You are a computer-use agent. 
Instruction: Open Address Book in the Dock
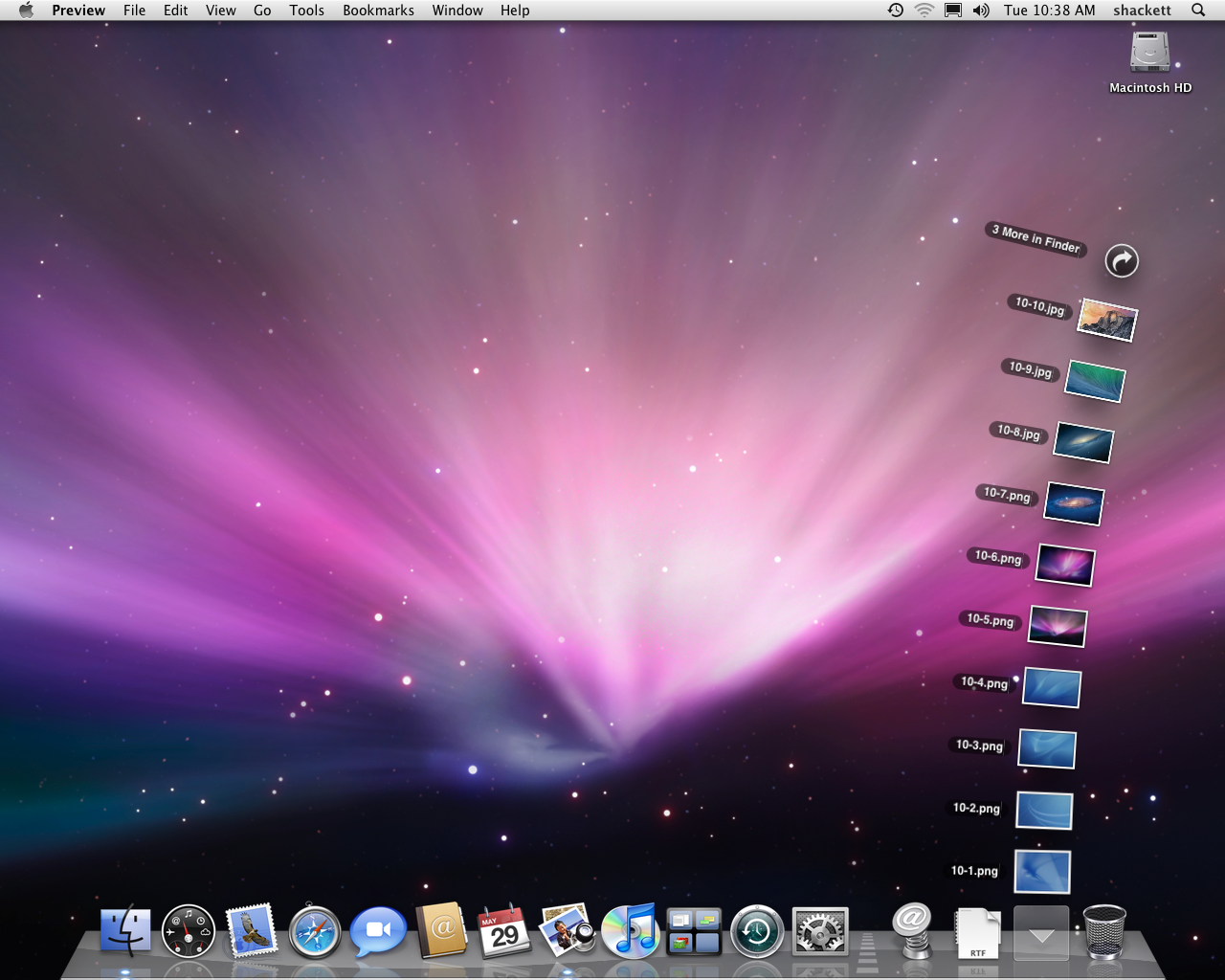(441, 931)
